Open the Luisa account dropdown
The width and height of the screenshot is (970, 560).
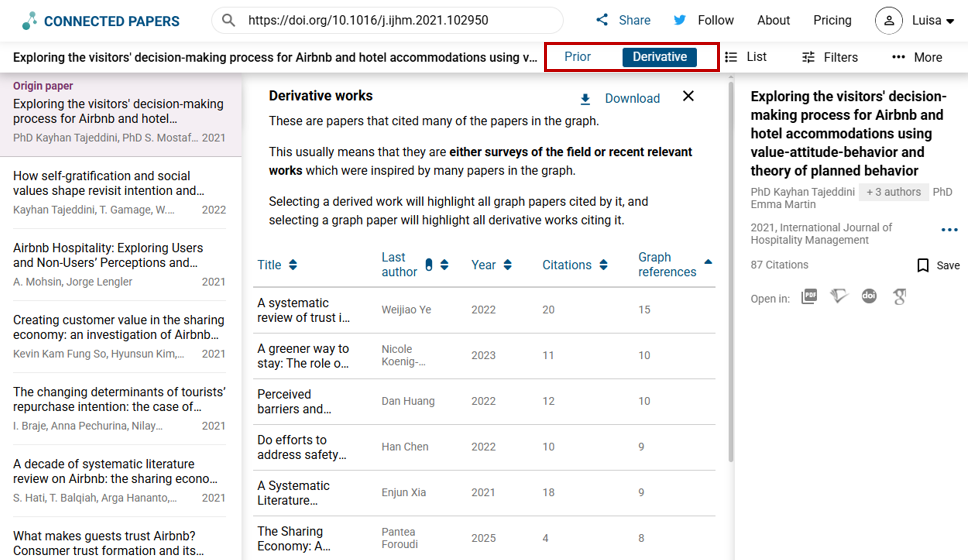pyautogui.click(x=914, y=20)
